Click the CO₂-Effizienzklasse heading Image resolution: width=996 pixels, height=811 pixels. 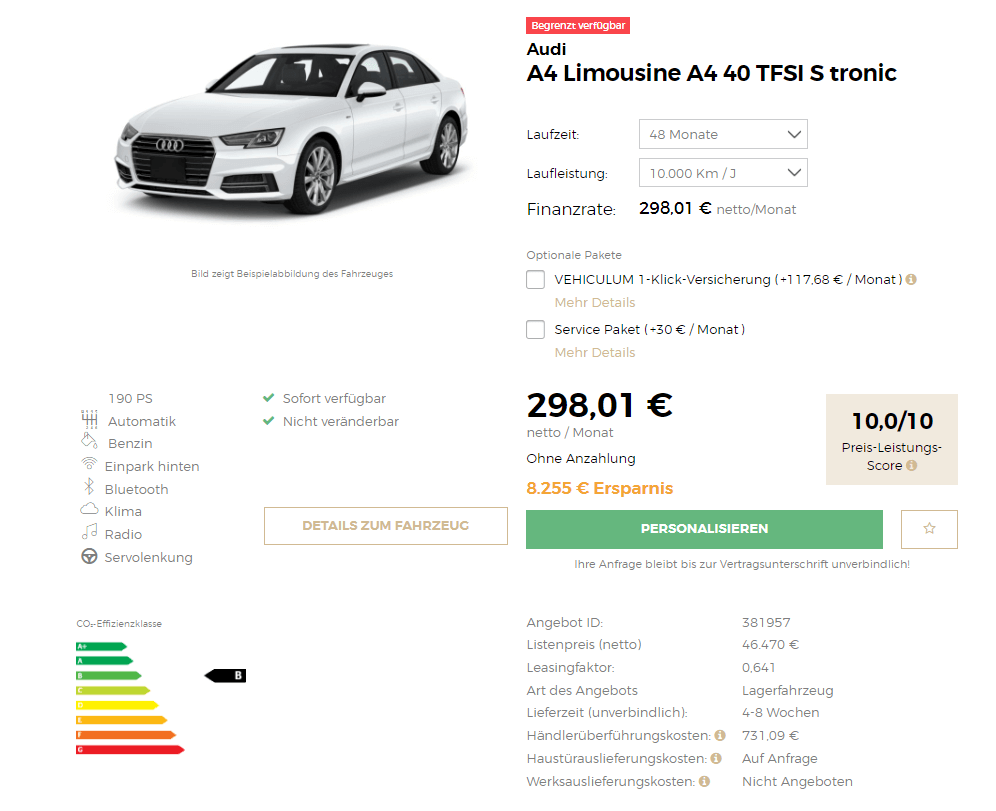(119, 624)
